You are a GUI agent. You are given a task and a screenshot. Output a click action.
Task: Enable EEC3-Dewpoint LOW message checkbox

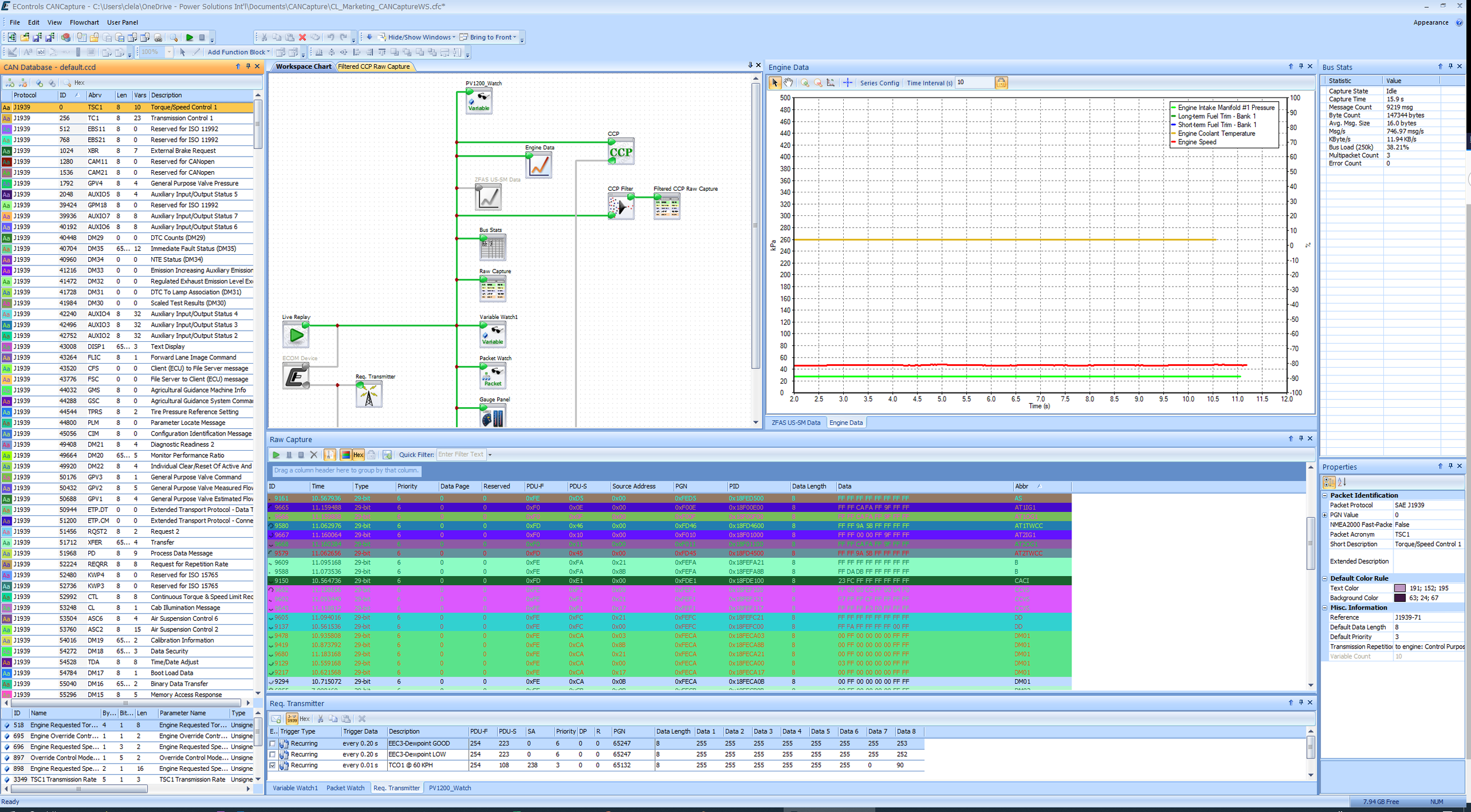(272, 754)
